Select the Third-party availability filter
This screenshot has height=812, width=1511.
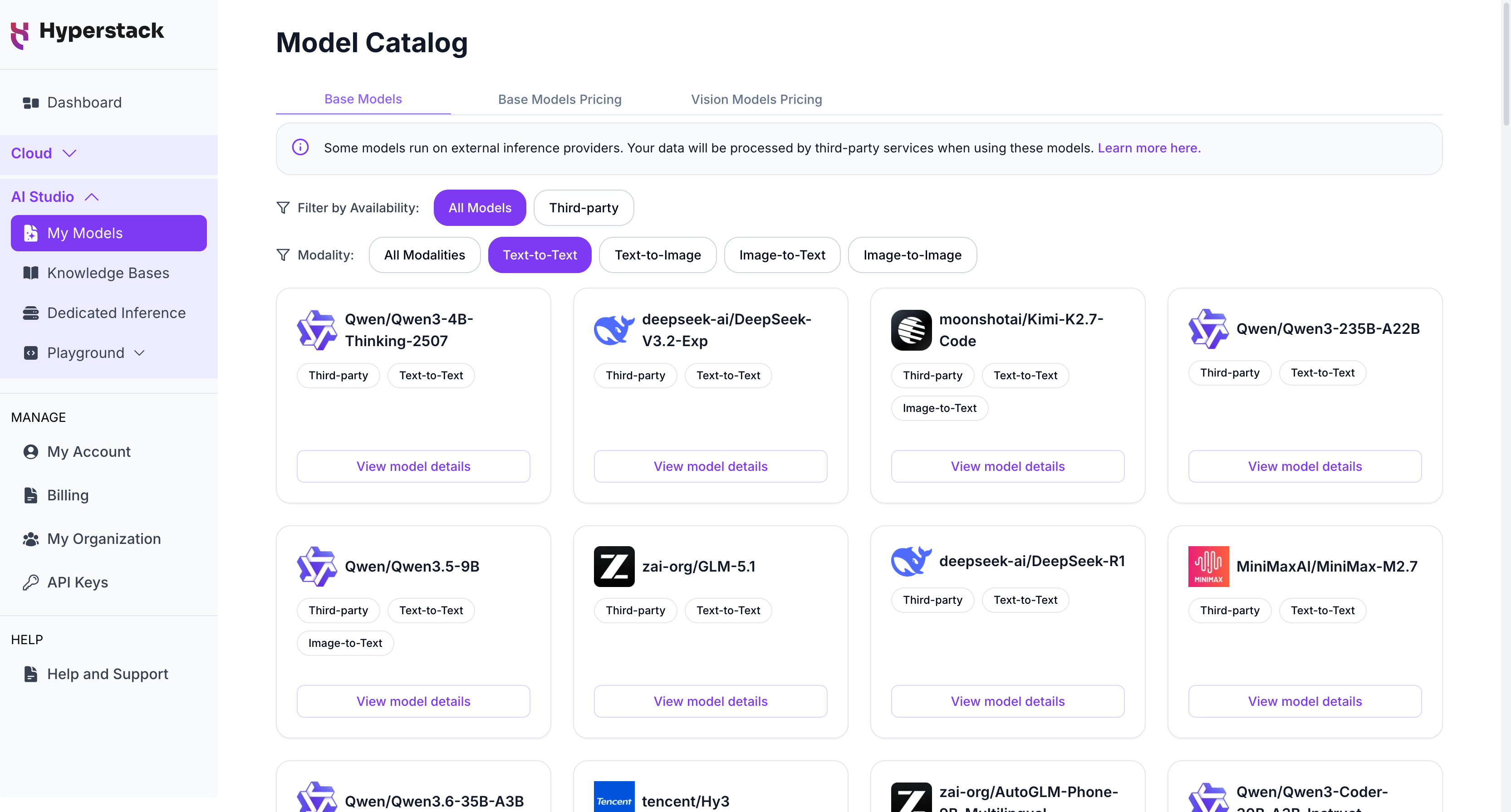[x=584, y=208]
